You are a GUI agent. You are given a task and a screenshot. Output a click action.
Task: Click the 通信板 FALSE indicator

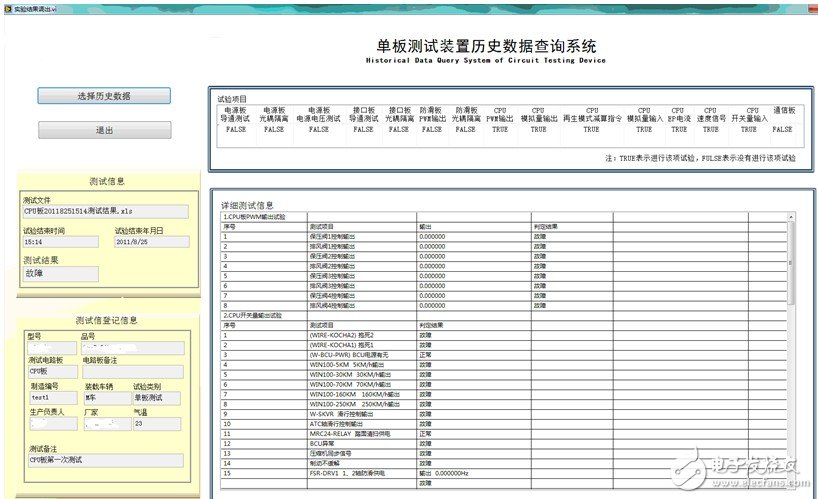click(x=782, y=129)
